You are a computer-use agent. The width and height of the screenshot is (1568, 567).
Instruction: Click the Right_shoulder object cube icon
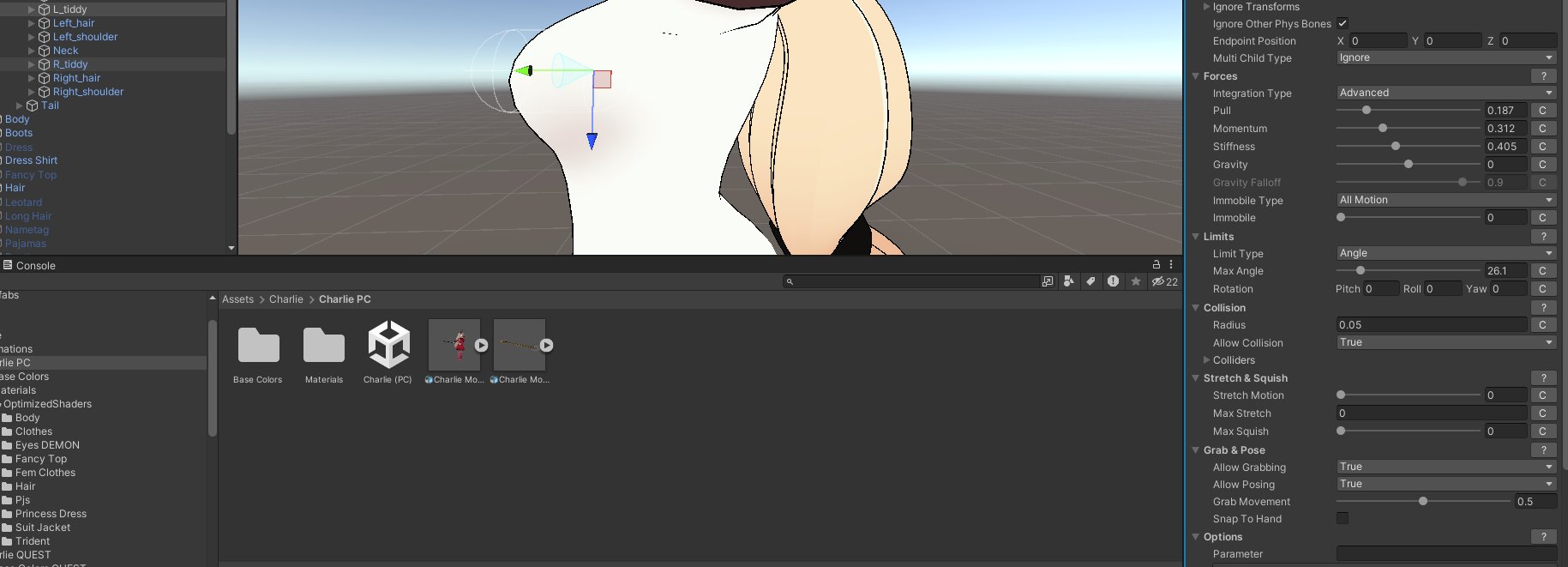pyautogui.click(x=45, y=92)
